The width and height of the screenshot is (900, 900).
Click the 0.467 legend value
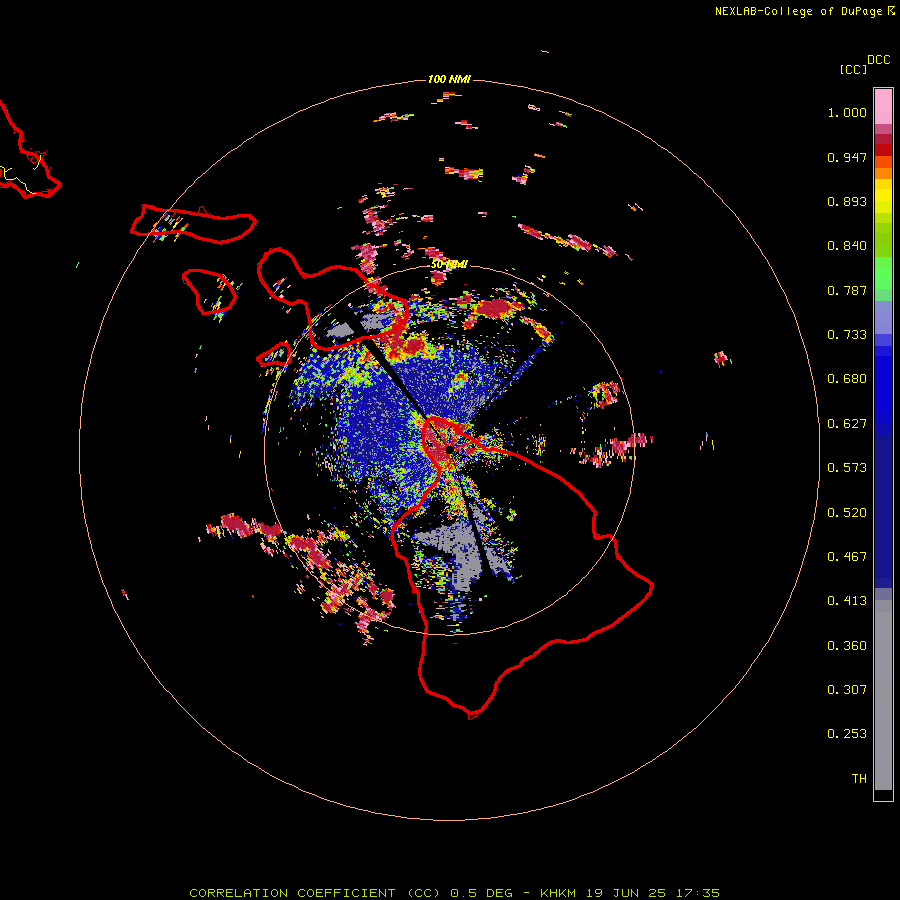(x=847, y=557)
